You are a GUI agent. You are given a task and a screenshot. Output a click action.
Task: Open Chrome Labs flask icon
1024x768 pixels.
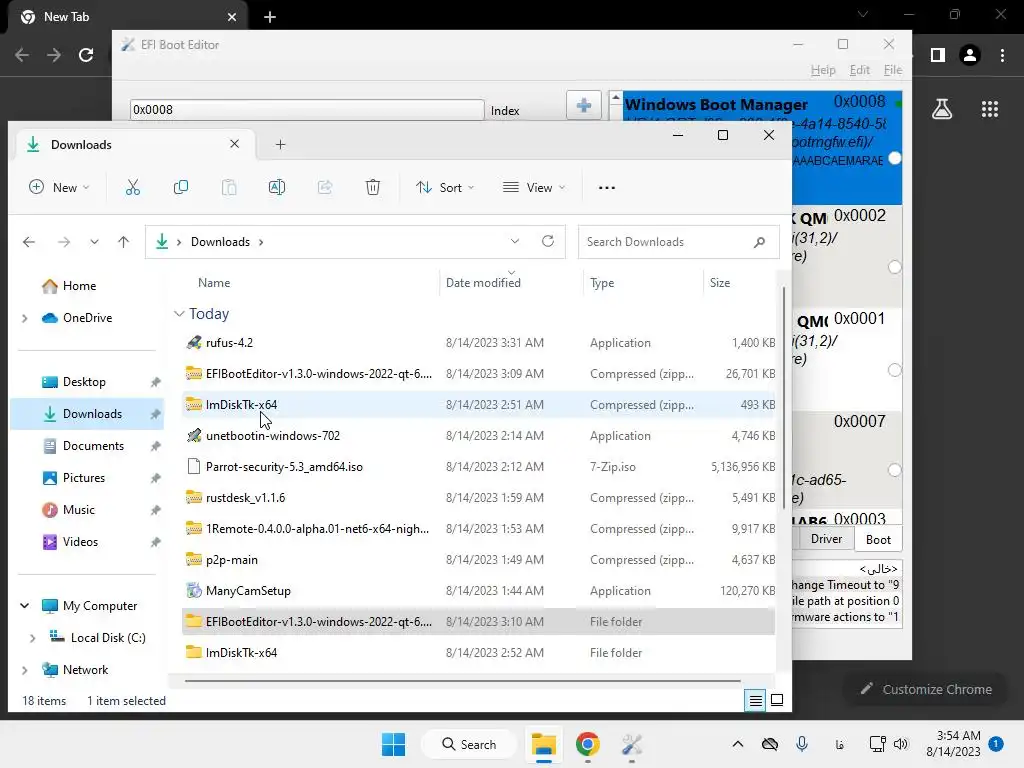(942, 109)
